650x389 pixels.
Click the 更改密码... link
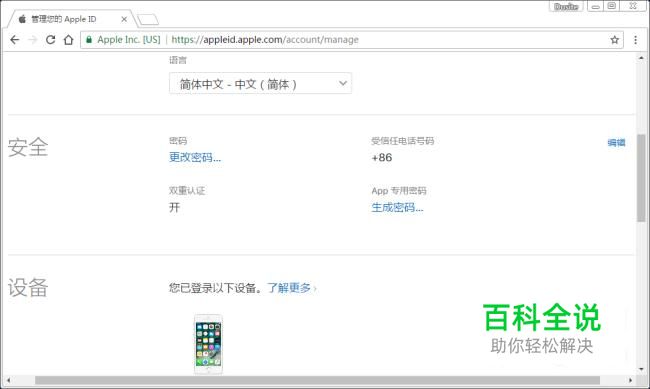pos(195,157)
